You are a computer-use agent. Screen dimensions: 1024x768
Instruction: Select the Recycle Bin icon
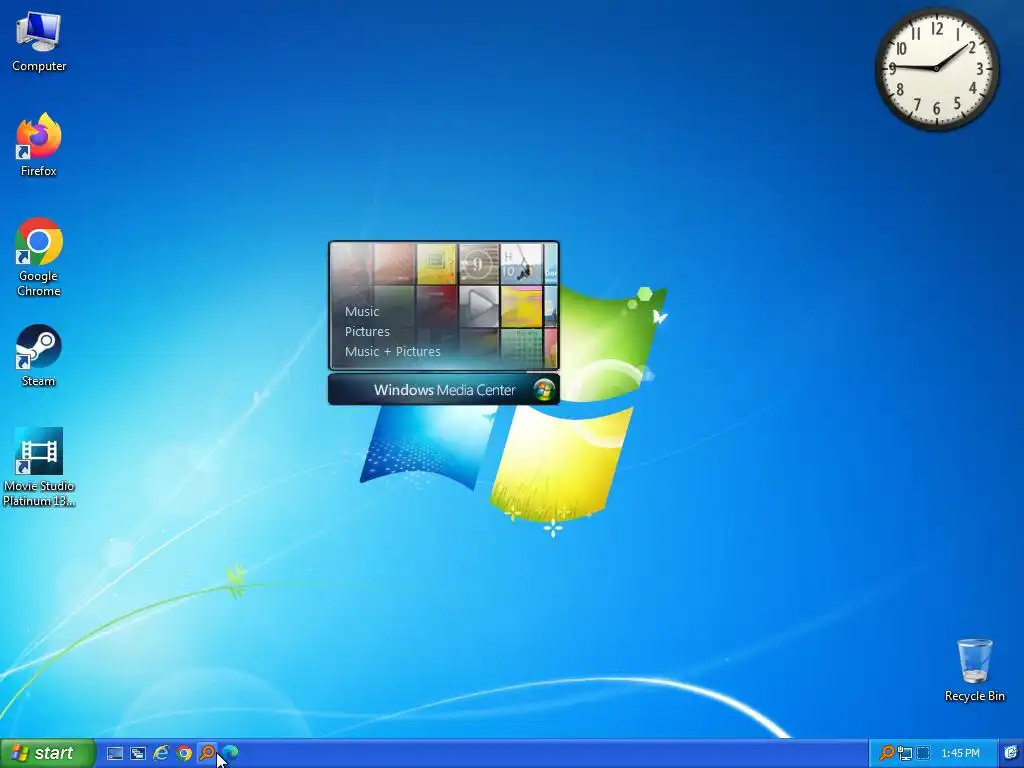coord(974,670)
